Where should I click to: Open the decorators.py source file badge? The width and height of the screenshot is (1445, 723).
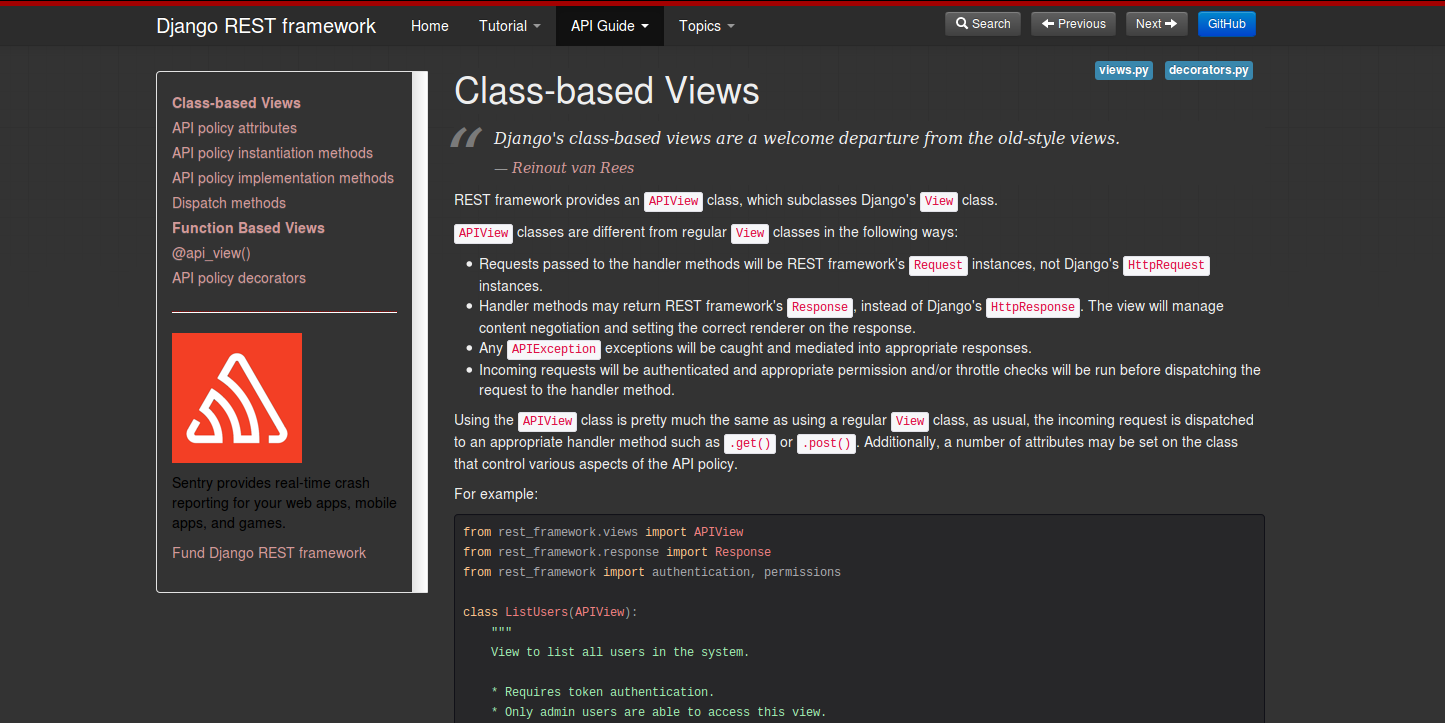1208,70
